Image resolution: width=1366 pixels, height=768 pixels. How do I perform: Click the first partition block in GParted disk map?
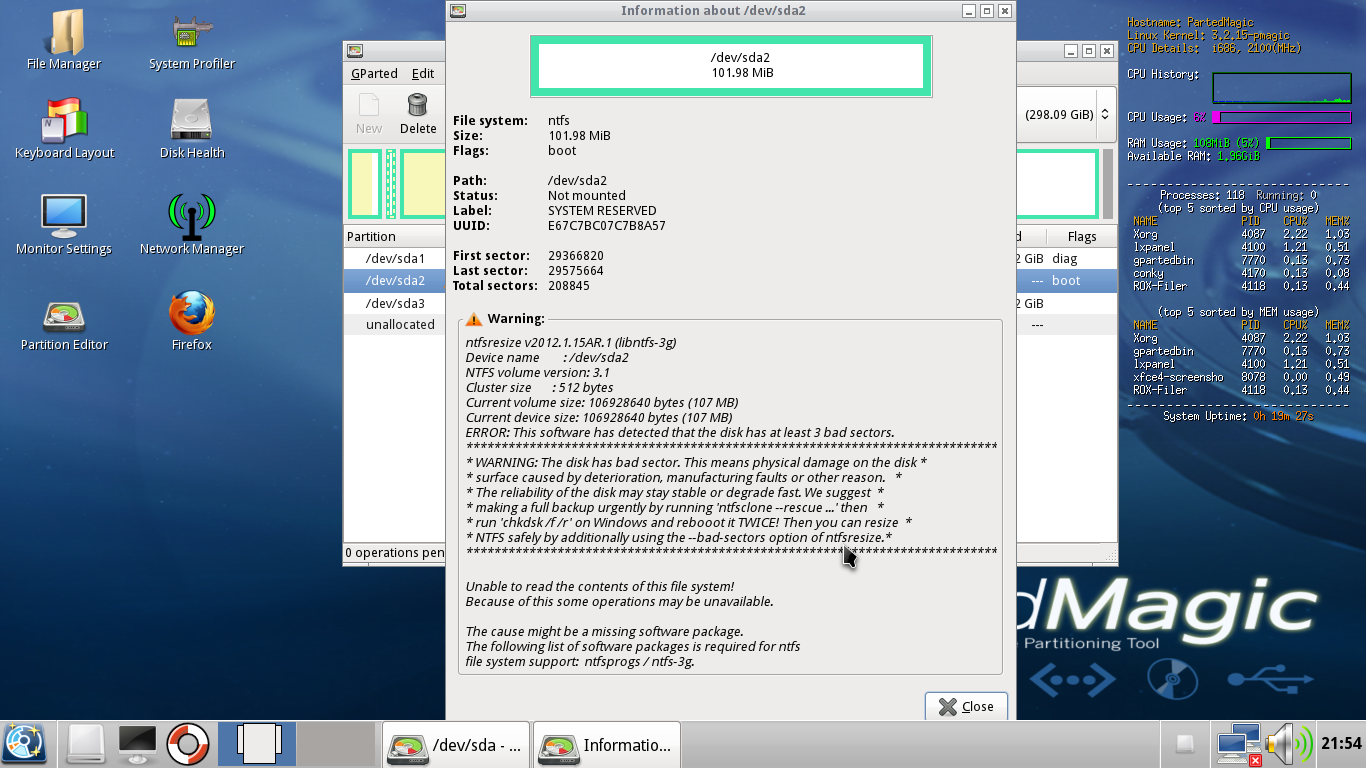click(365, 184)
